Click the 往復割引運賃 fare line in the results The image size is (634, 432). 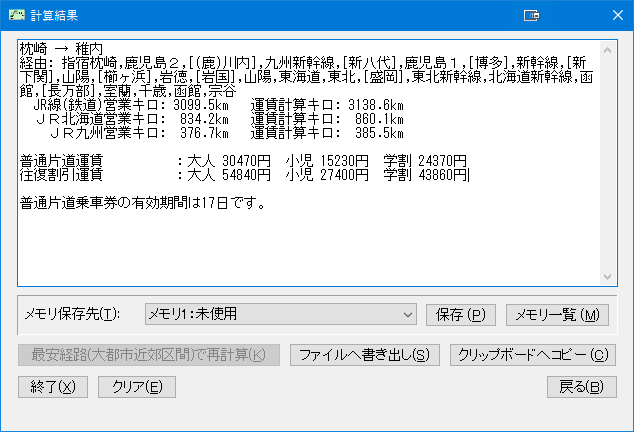click(240, 174)
